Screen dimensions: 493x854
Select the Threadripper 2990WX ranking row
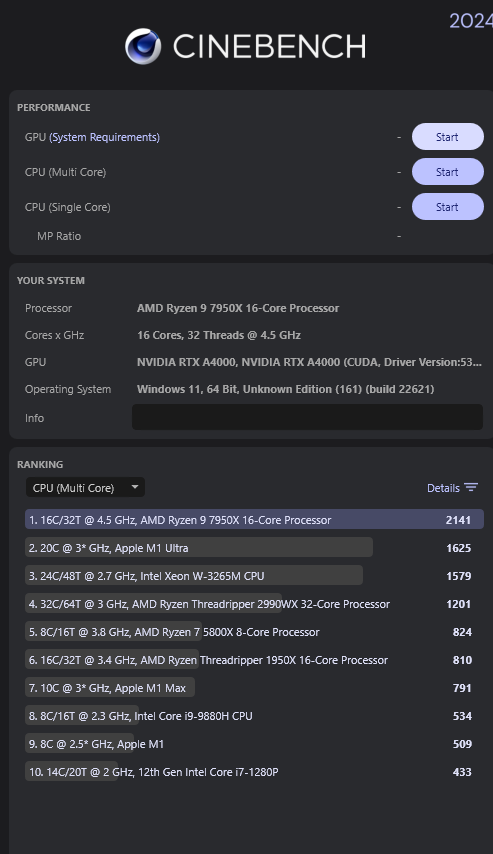[x=254, y=603]
